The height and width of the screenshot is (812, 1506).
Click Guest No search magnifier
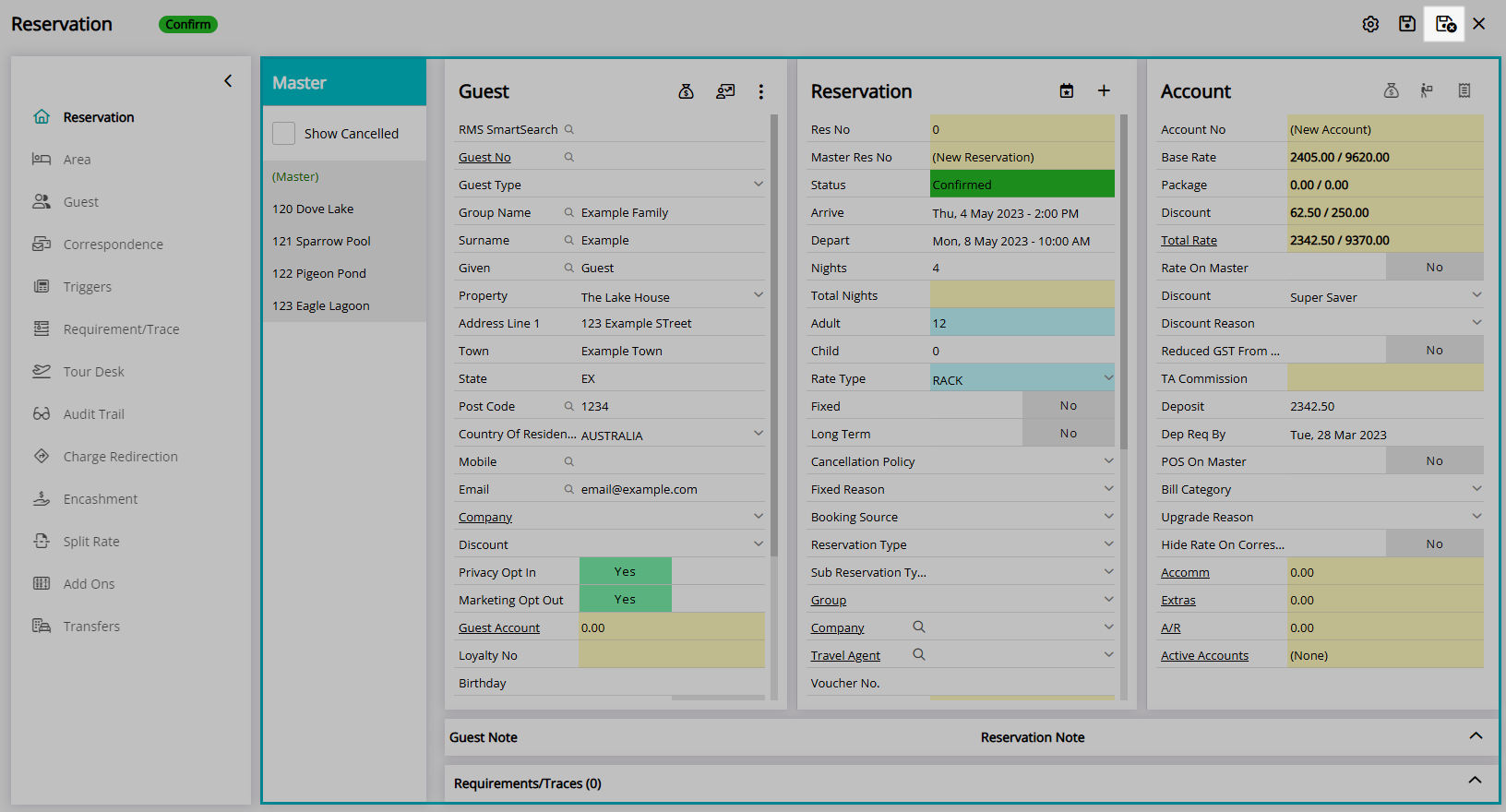click(x=569, y=157)
